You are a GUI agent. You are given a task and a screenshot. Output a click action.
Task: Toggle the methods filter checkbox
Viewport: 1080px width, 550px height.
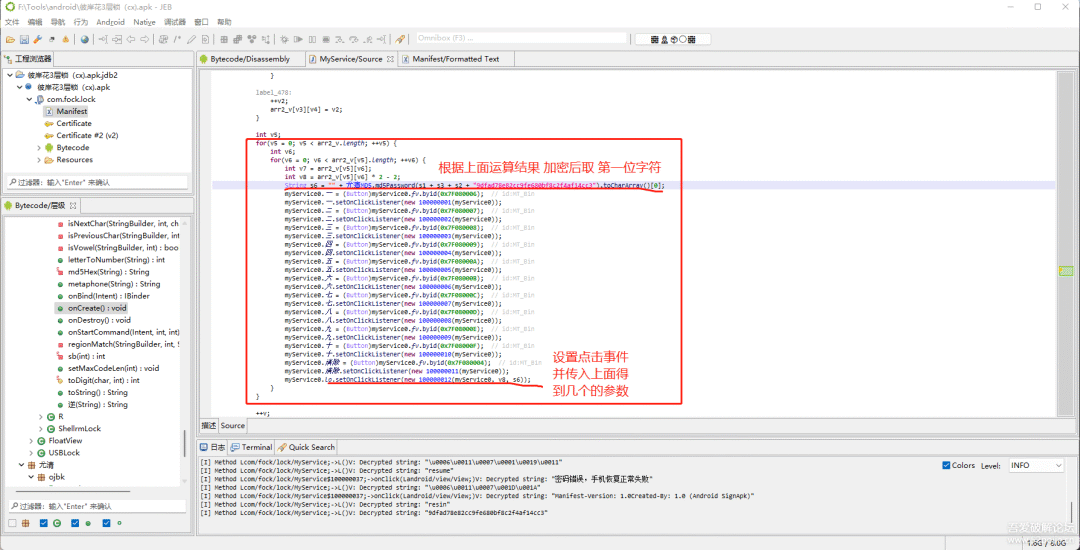75,523
